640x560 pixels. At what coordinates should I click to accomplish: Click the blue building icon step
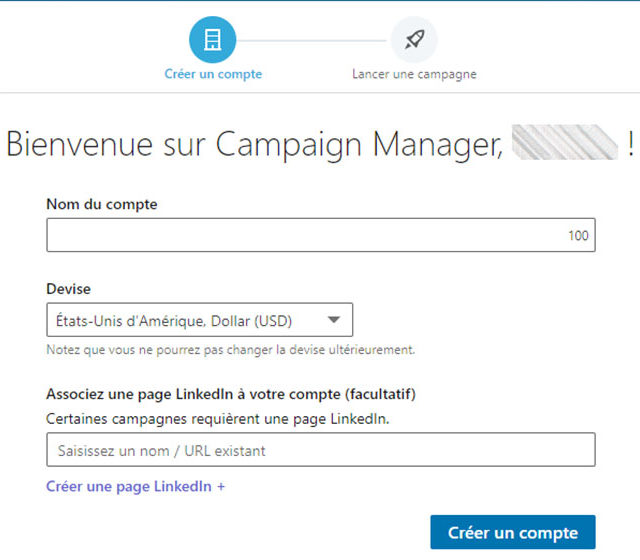(212, 40)
